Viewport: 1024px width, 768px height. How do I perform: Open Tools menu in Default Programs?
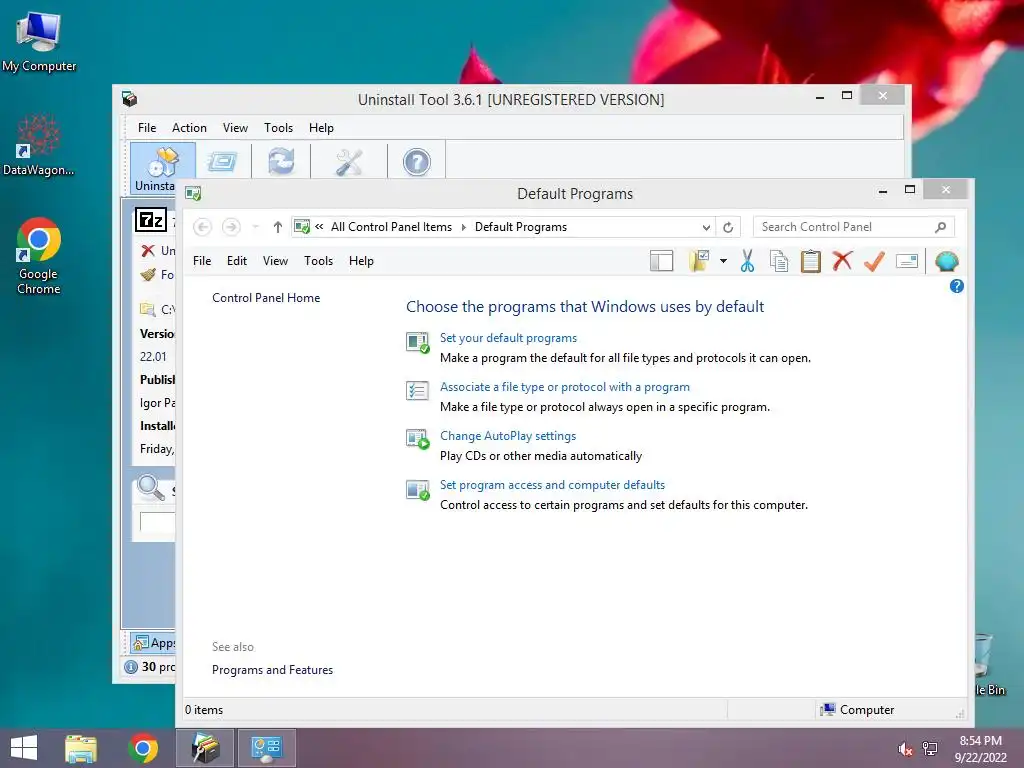318,261
